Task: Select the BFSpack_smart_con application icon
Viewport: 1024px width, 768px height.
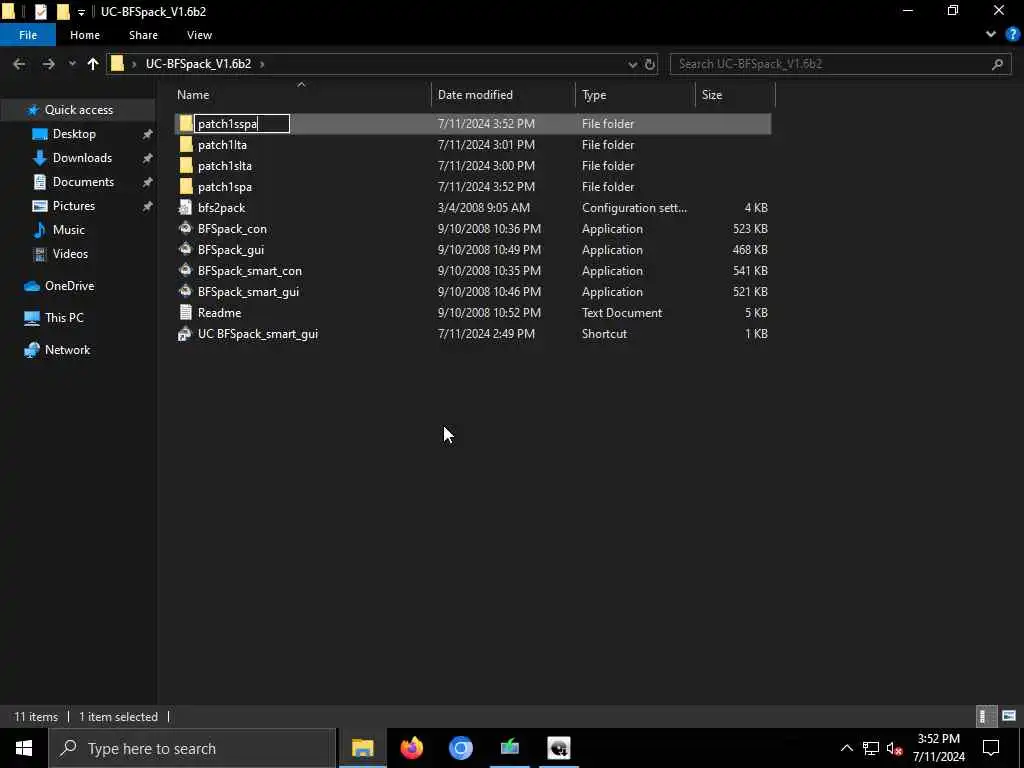Action: (x=185, y=270)
